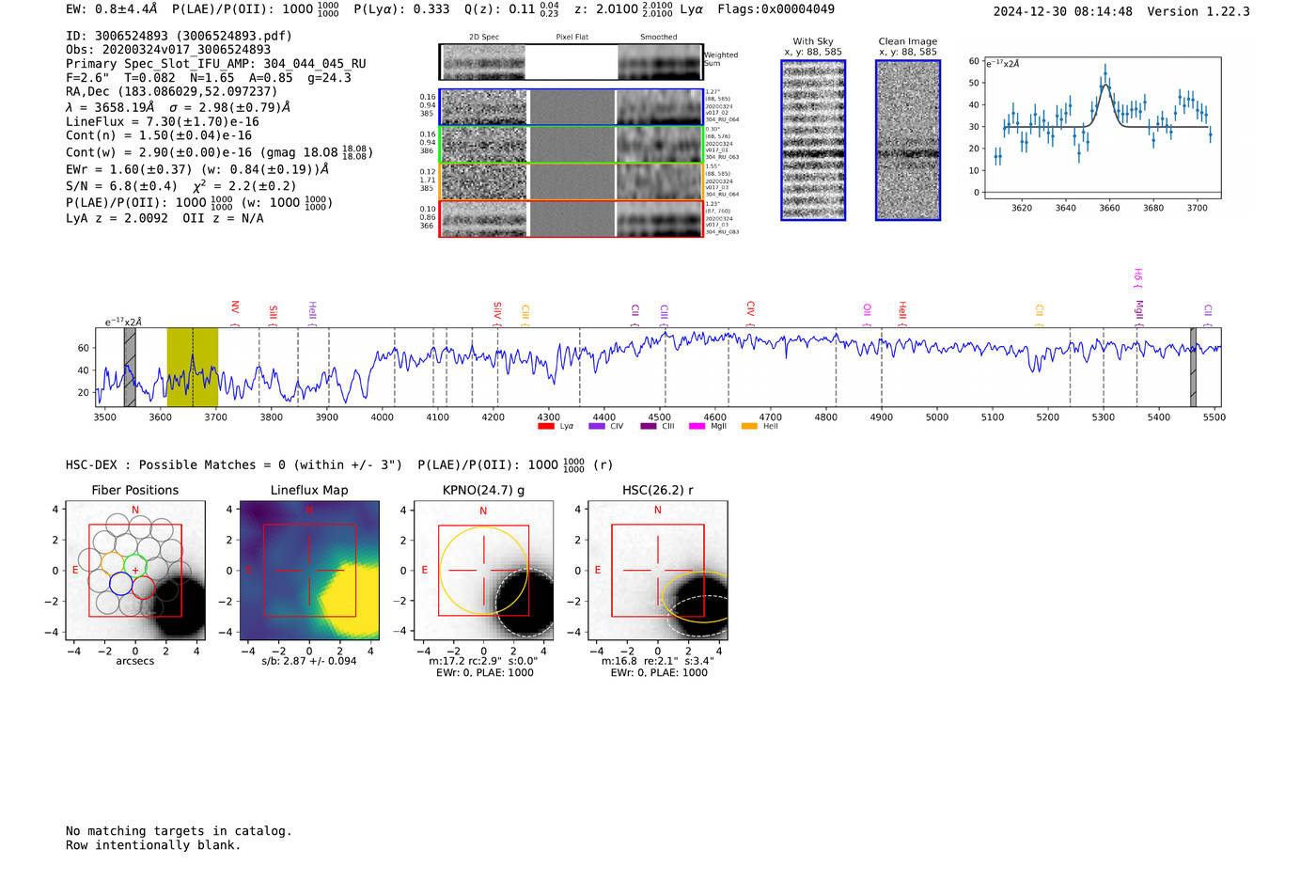Click the Pixel Flat column header

(x=572, y=37)
